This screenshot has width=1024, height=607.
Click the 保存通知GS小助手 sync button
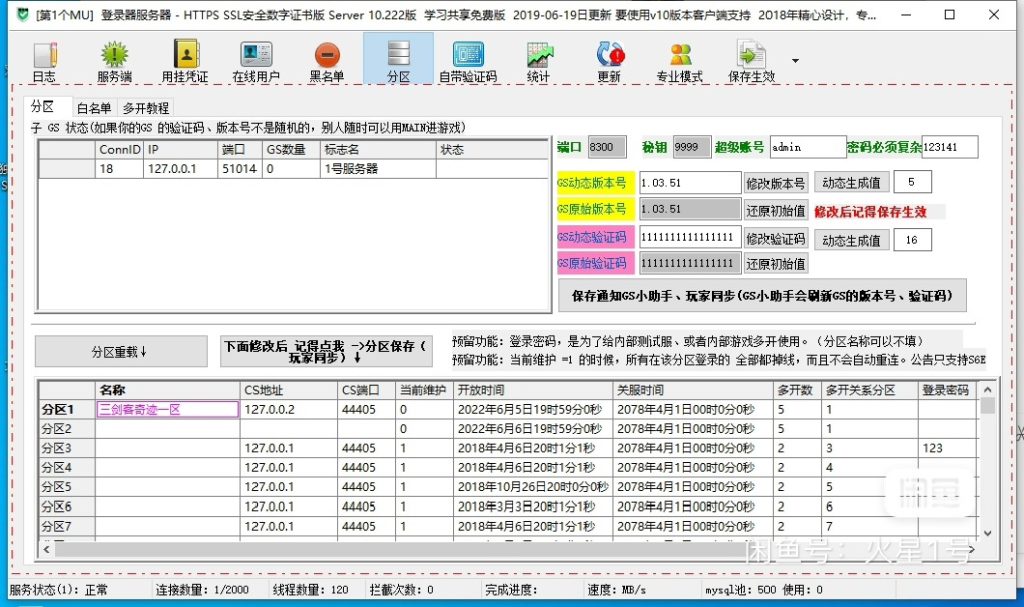click(x=761, y=296)
